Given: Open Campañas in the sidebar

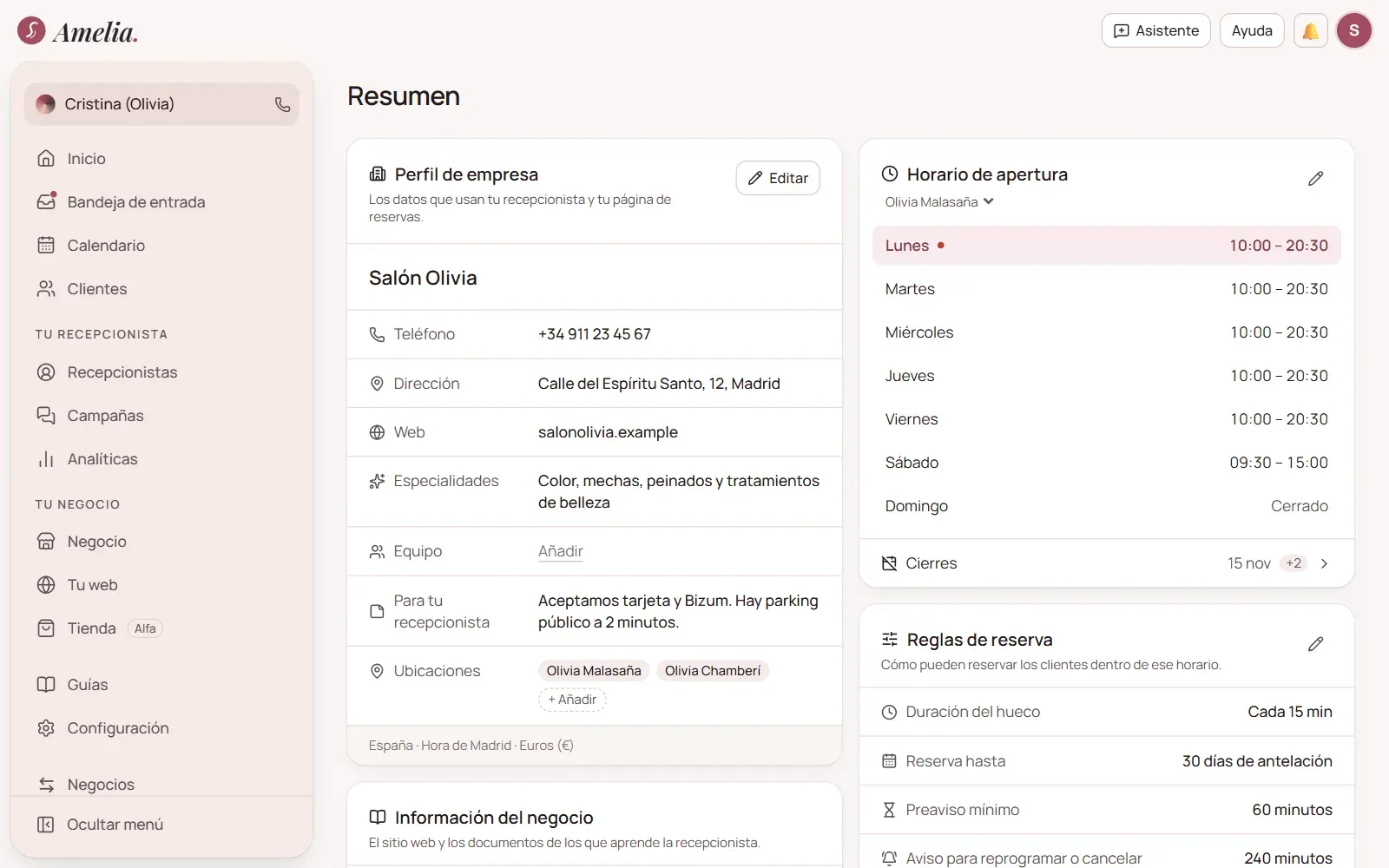Looking at the screenshot, I should pyautogui.click(x=161, y=416).
